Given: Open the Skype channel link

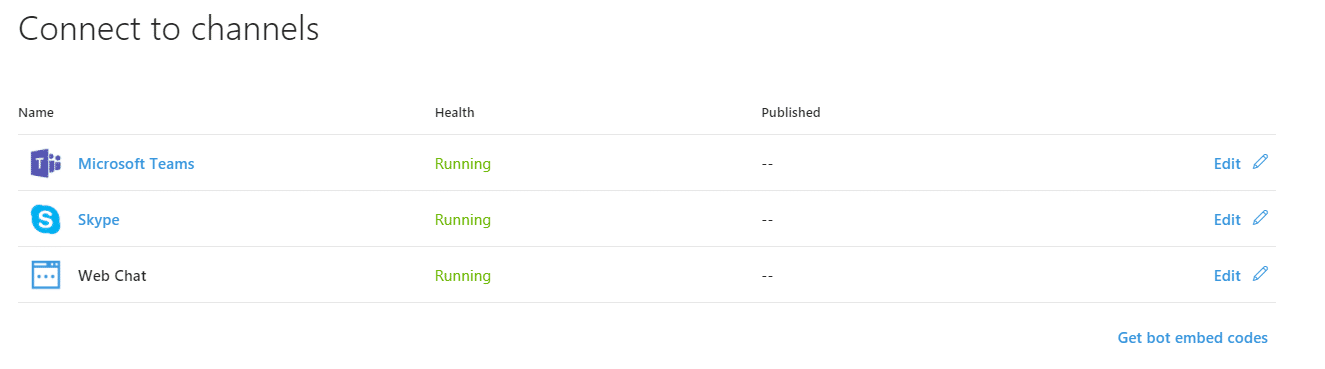Looking at the screenshot, I should [99, 220].
